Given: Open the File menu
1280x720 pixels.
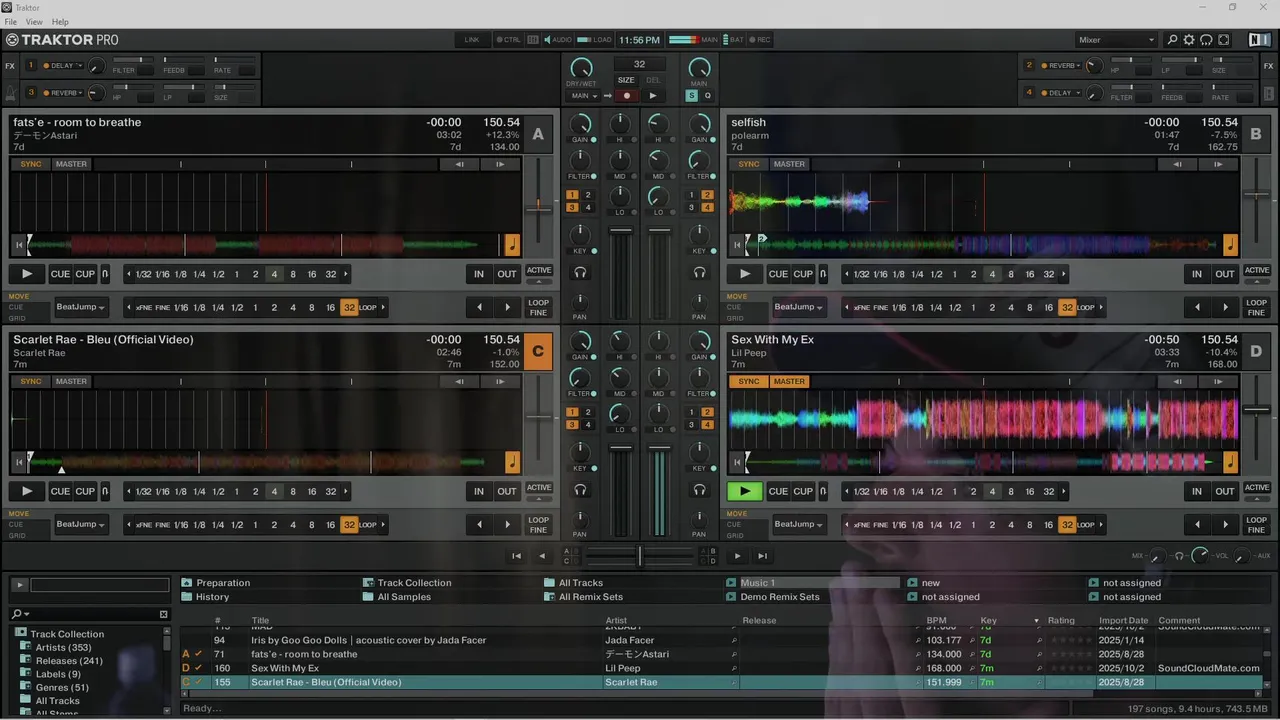Looking at the screenshot, I should [x=11, y=22].
